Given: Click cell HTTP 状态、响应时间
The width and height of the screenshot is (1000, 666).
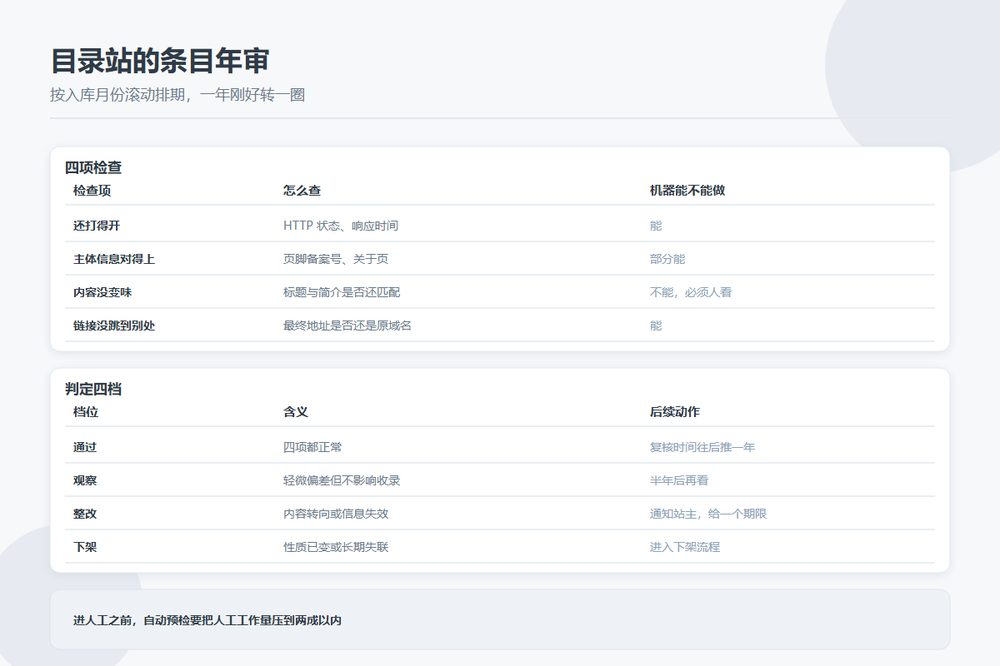Looking at the screenshot, I should (341, 225).
